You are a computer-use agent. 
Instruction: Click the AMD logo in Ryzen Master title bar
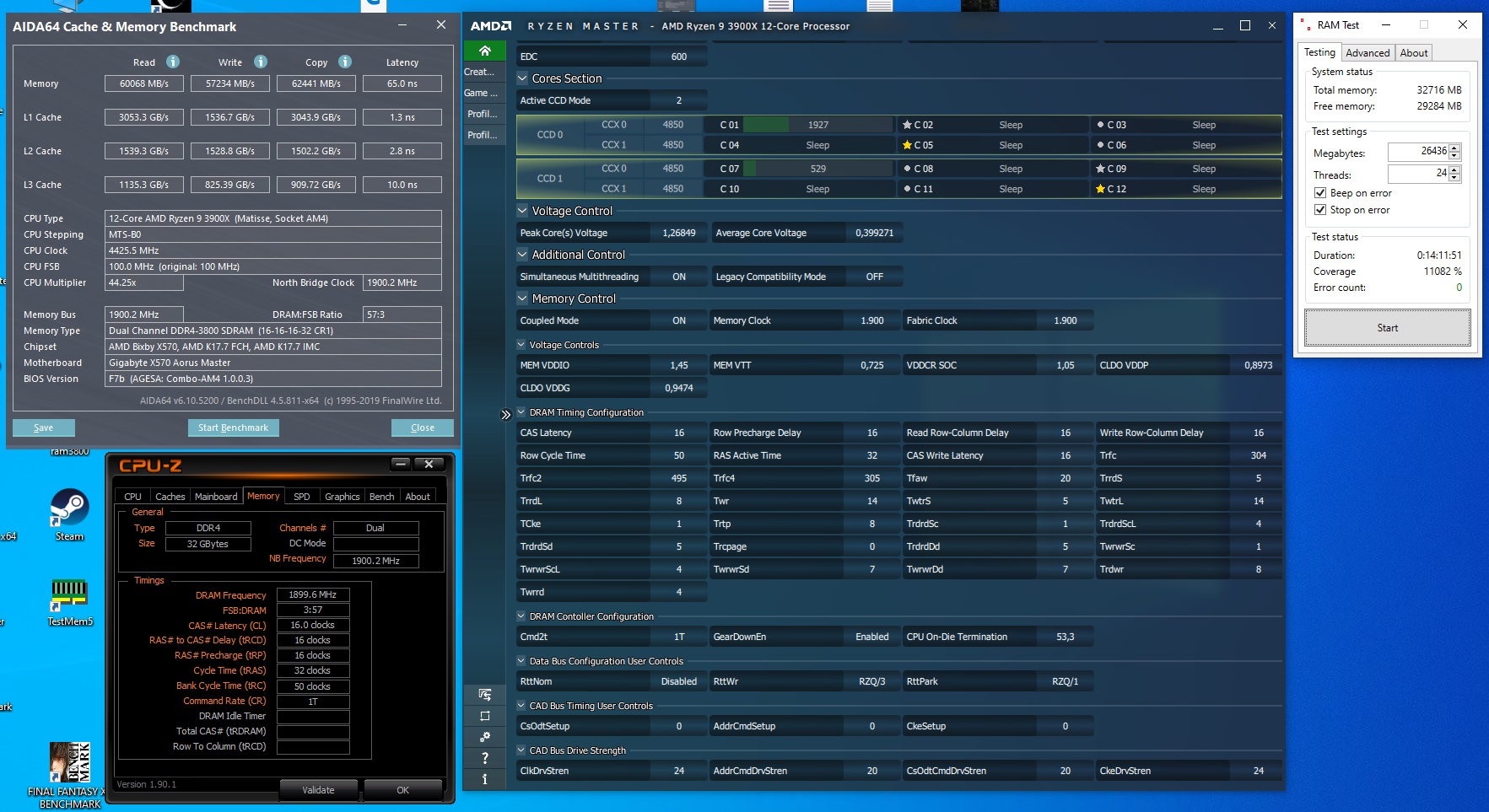(491, 26)
